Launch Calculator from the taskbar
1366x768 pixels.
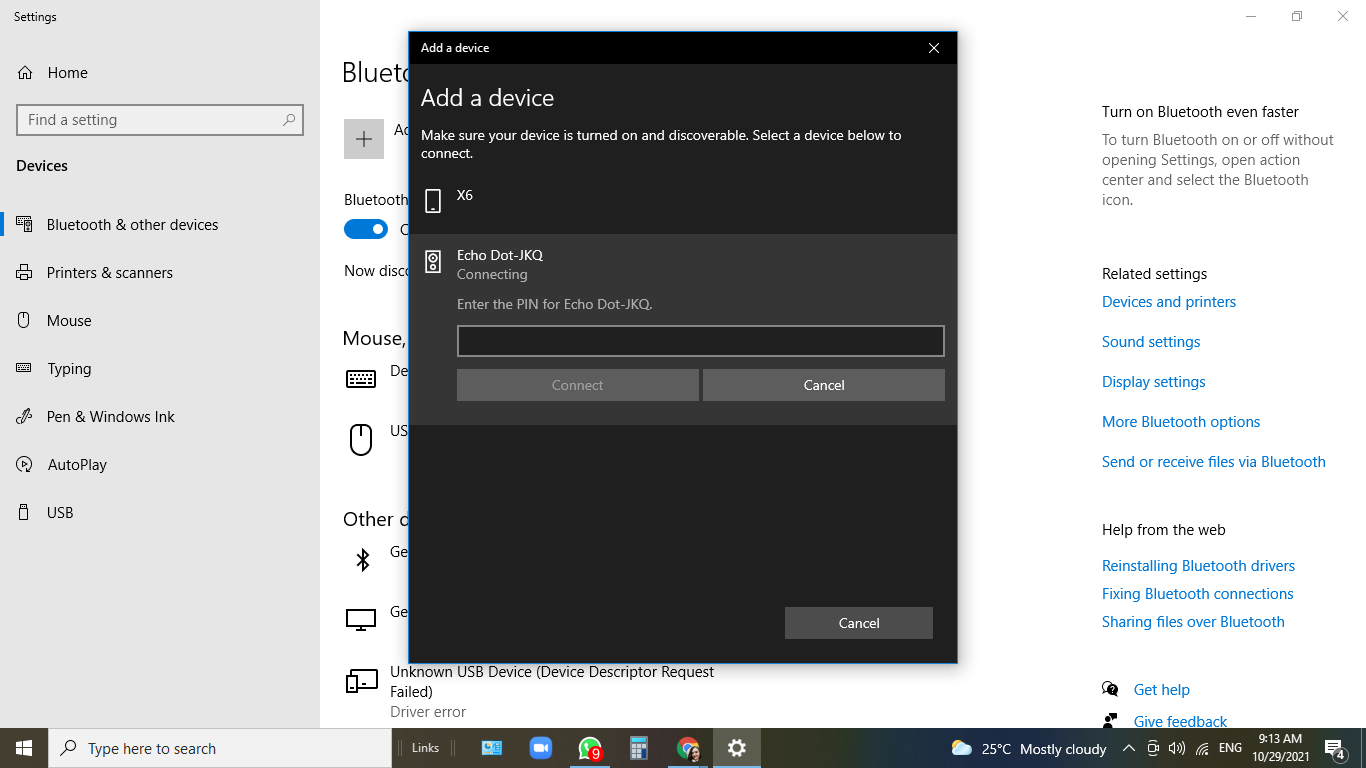coord(639,748)
